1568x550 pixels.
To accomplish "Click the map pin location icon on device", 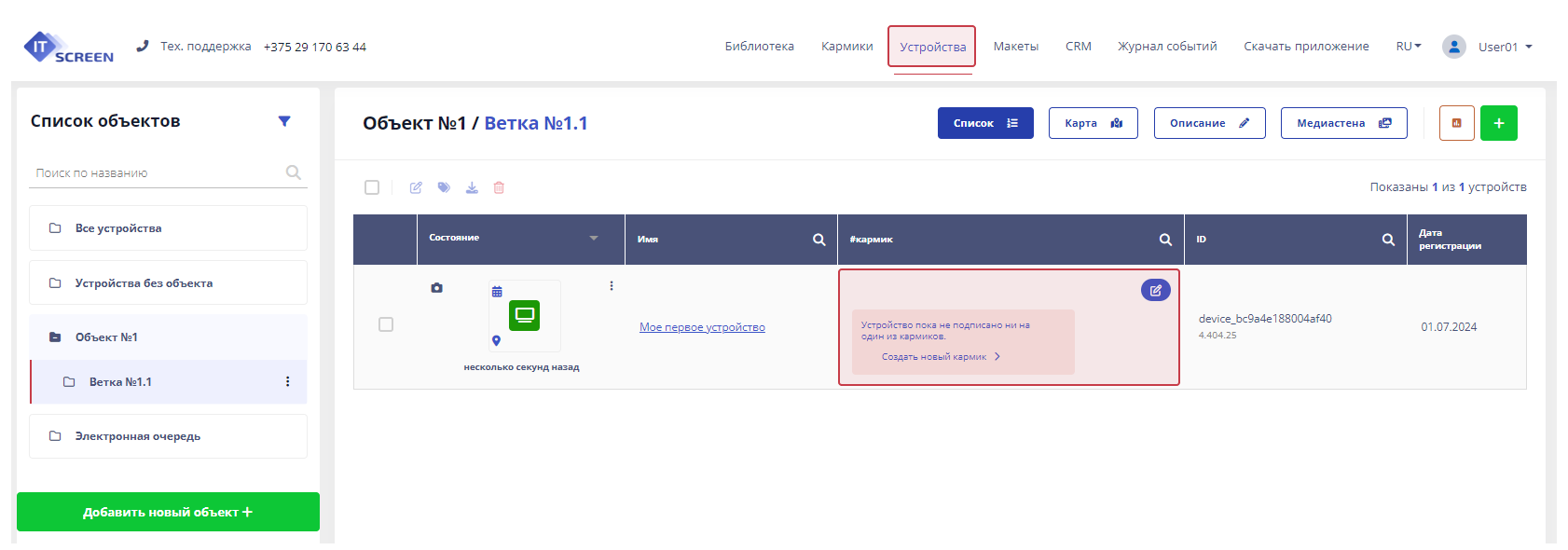I will point(496,341).
